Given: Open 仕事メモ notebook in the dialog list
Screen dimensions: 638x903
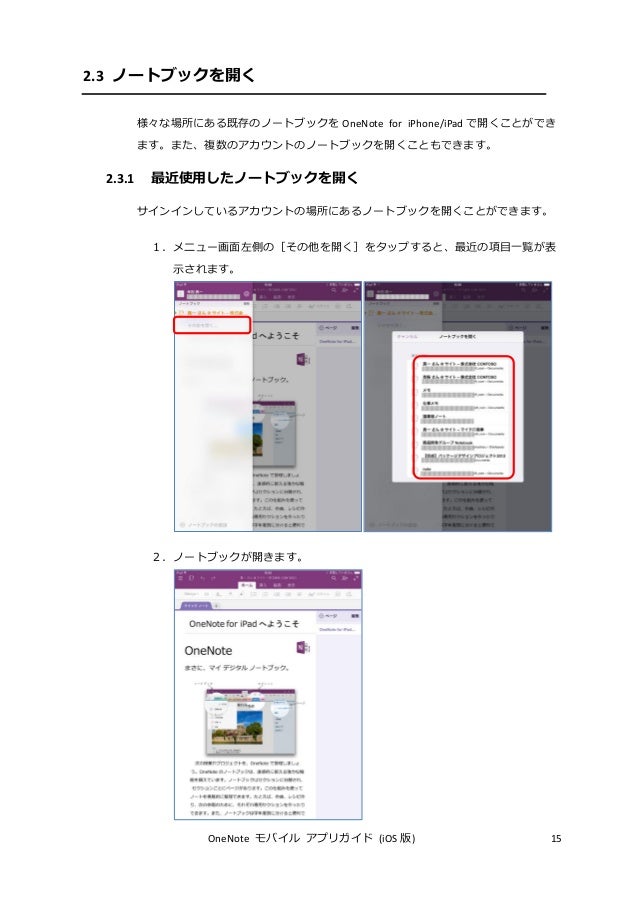Looking at the screenshot, I should [x=463, y=405].
